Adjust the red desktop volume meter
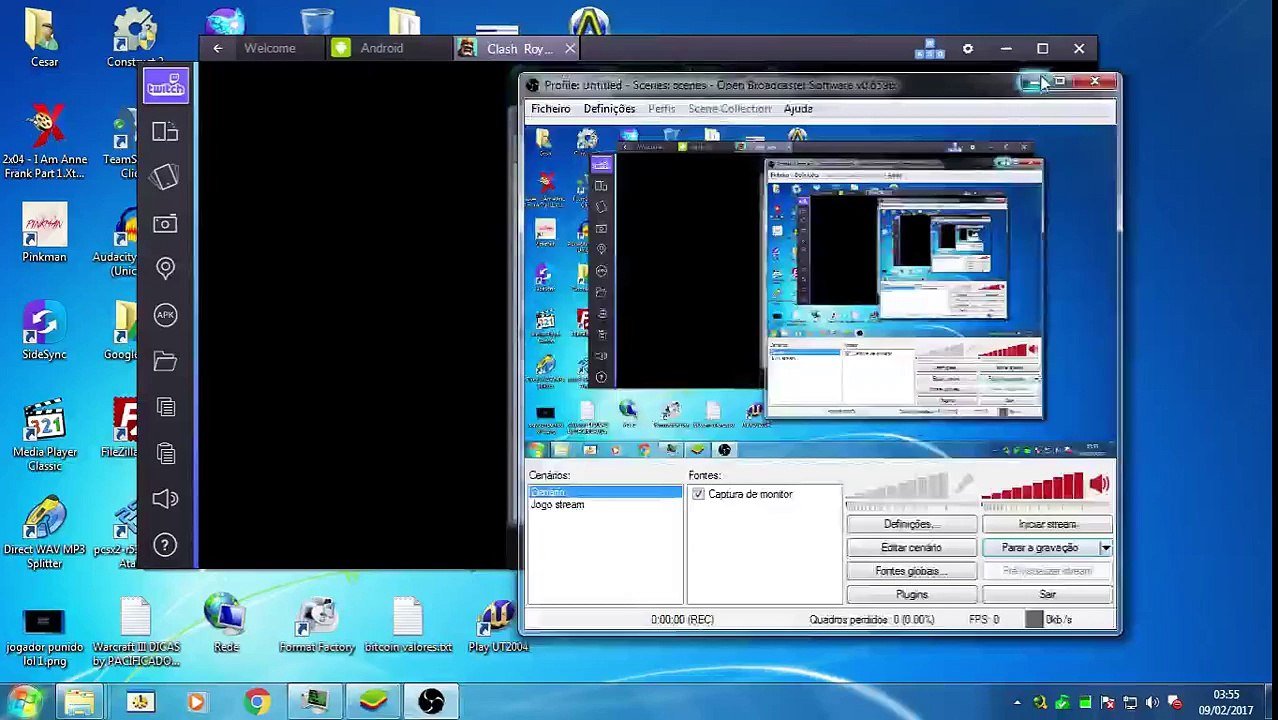 [x=1033, y=486]
